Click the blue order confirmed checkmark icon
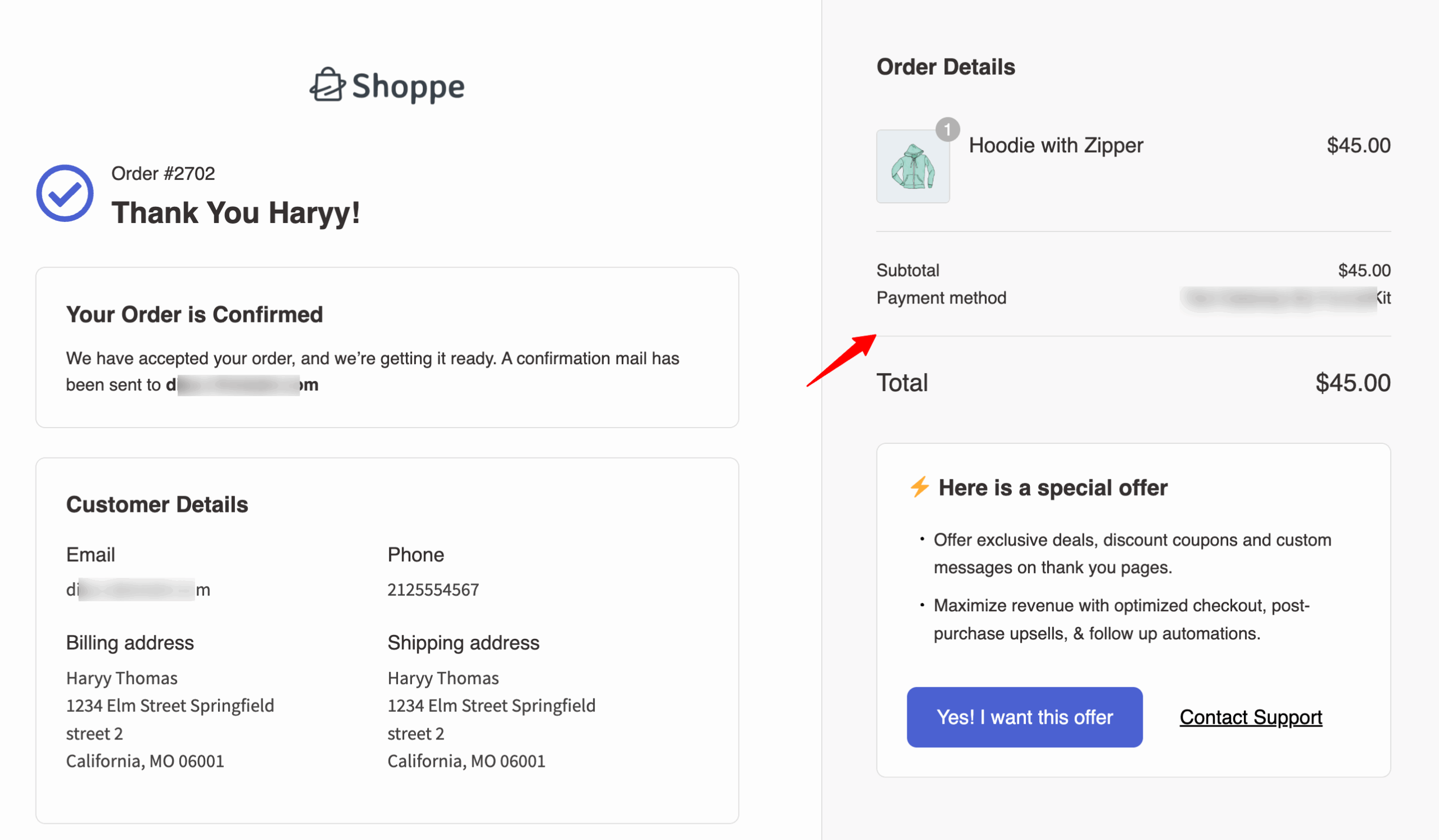Viewport: 1439px width, 840px height. [x=65, y=193]
